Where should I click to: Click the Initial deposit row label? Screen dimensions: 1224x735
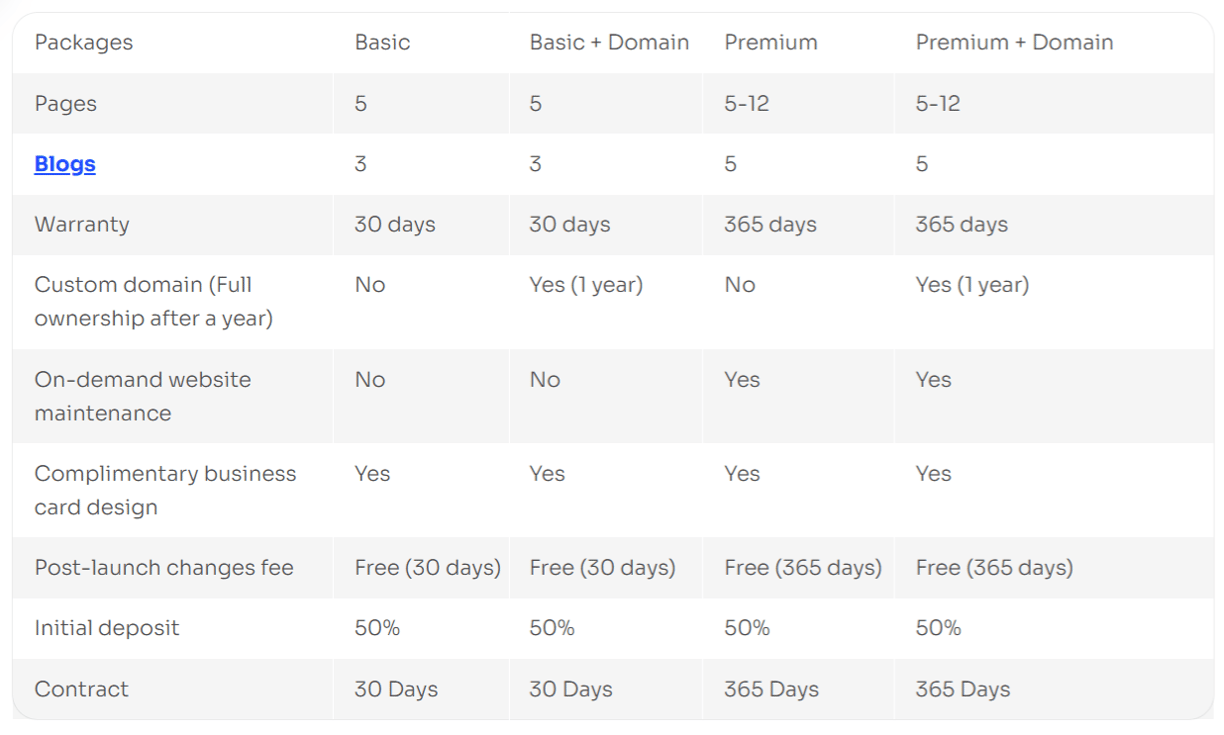tap(107, 628)
